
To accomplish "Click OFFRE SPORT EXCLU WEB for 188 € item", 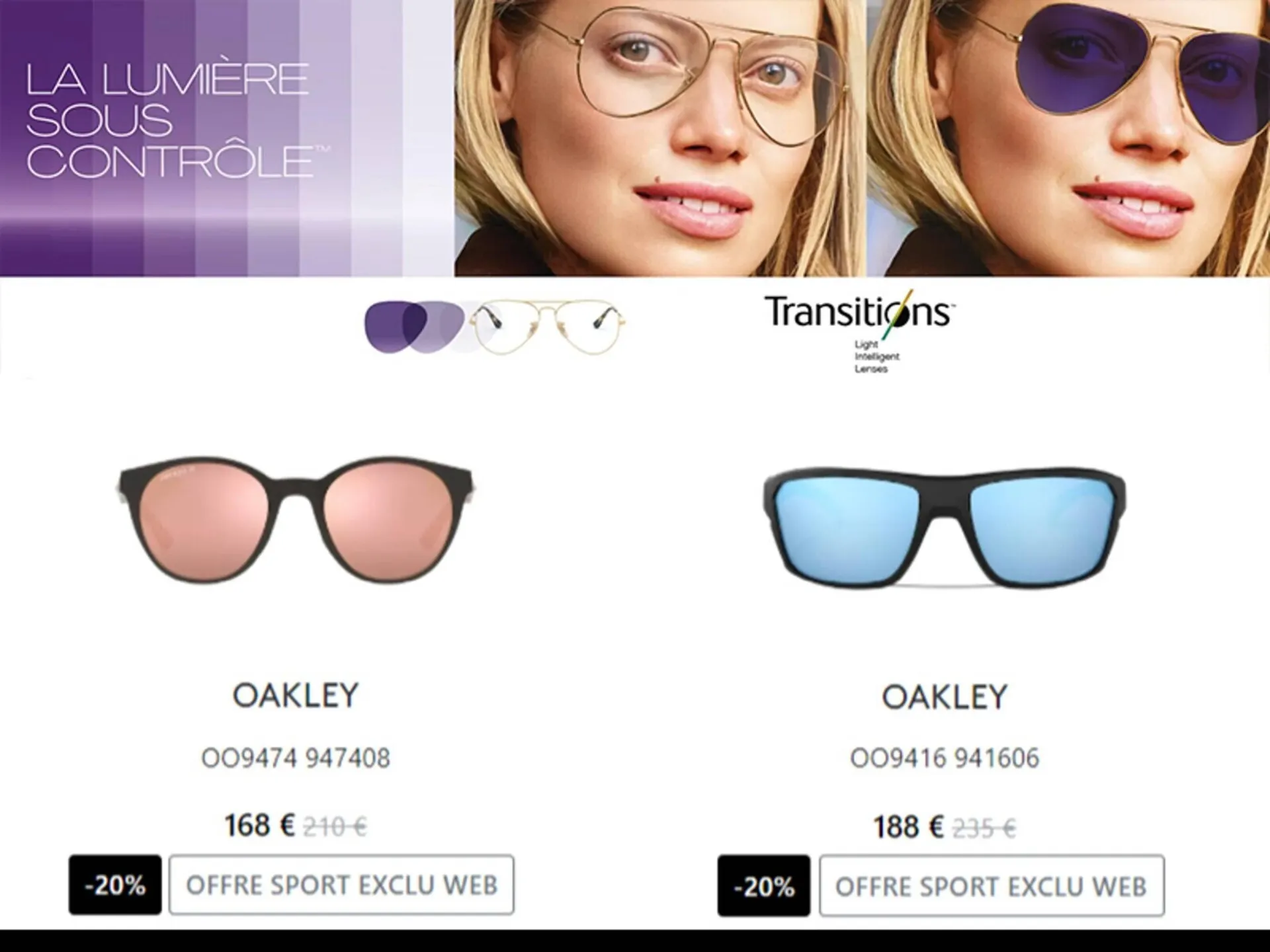I will (992, 886).
